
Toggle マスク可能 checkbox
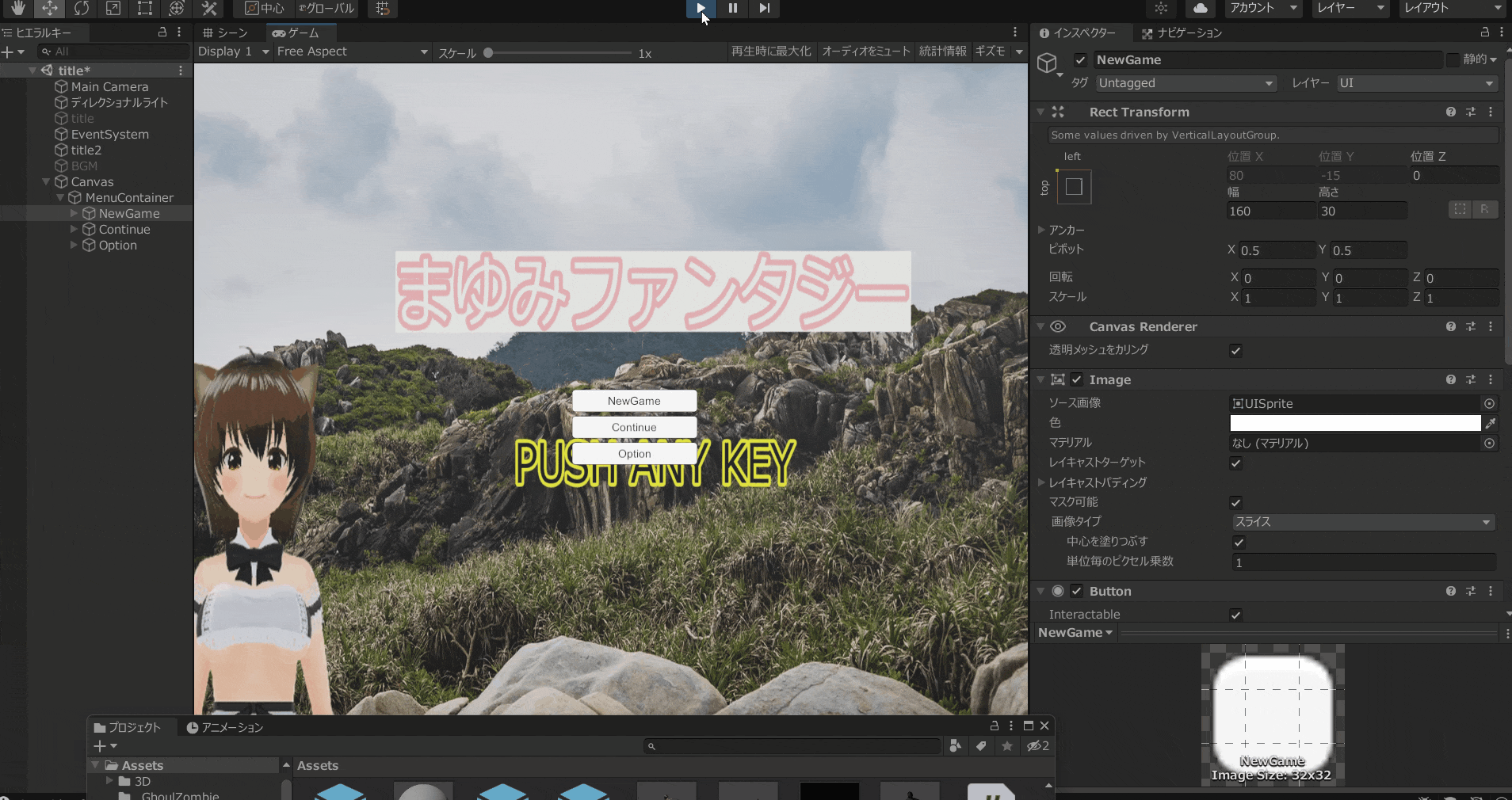1235,503
